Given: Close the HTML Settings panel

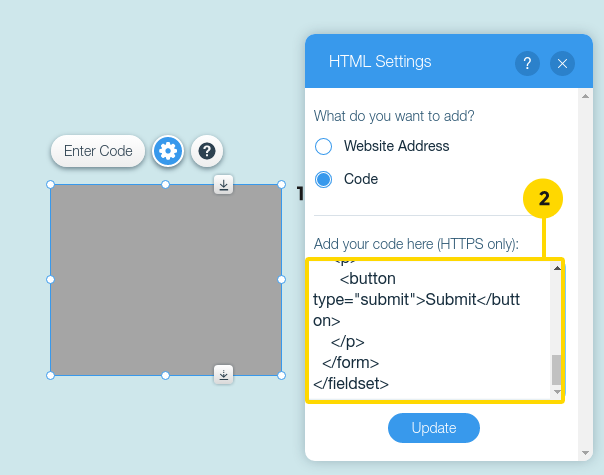Looking at the screenshot, I should [562, 63].
